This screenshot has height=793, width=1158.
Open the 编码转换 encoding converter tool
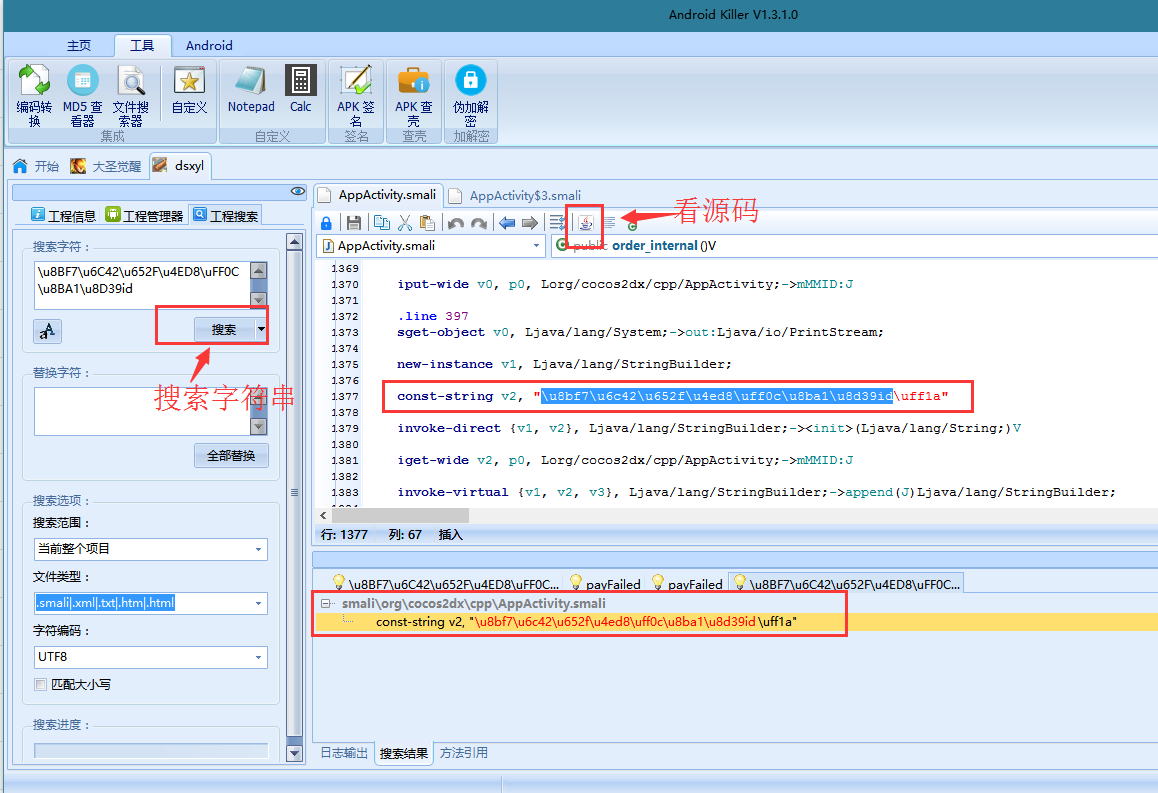click(x=34, y=95)
